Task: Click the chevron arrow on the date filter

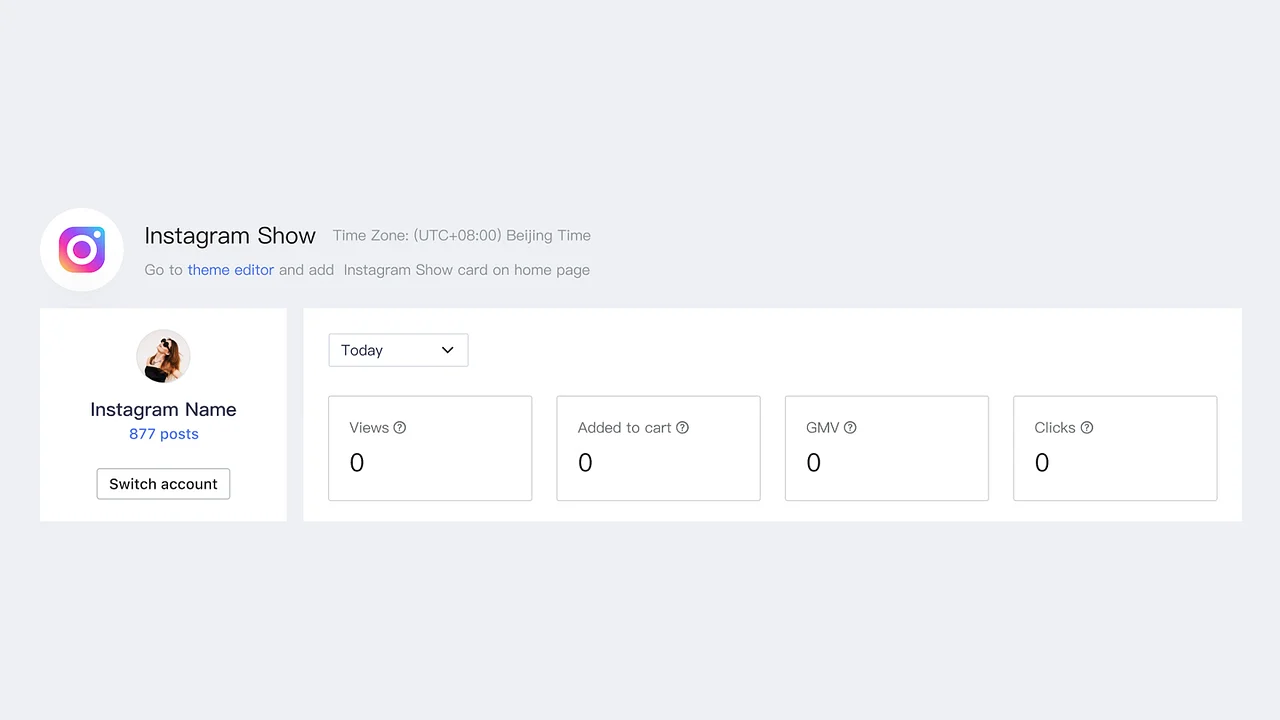Action: point(447,350)
